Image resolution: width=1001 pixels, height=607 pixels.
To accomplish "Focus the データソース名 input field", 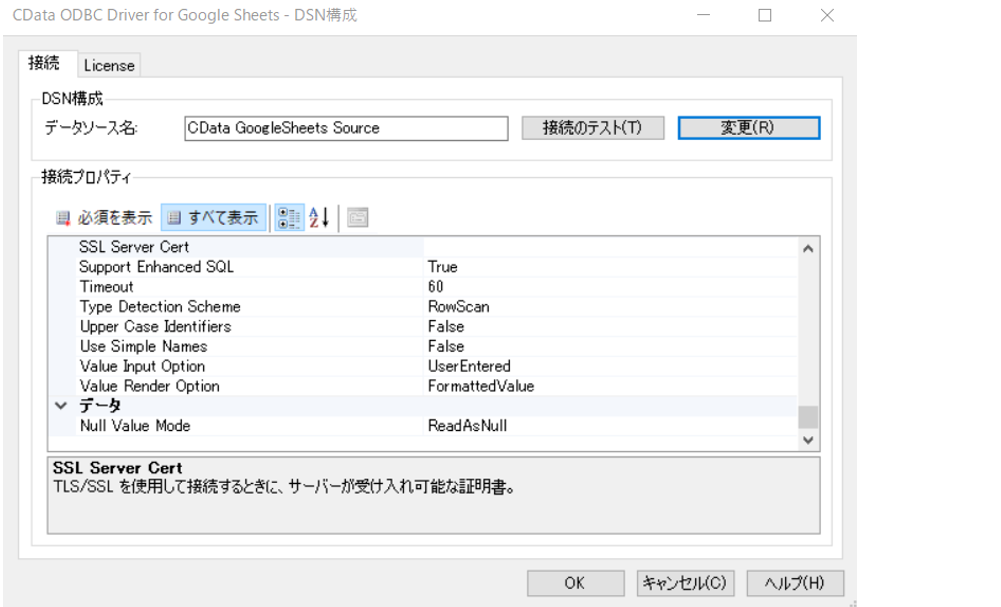I will pos(346,128).
